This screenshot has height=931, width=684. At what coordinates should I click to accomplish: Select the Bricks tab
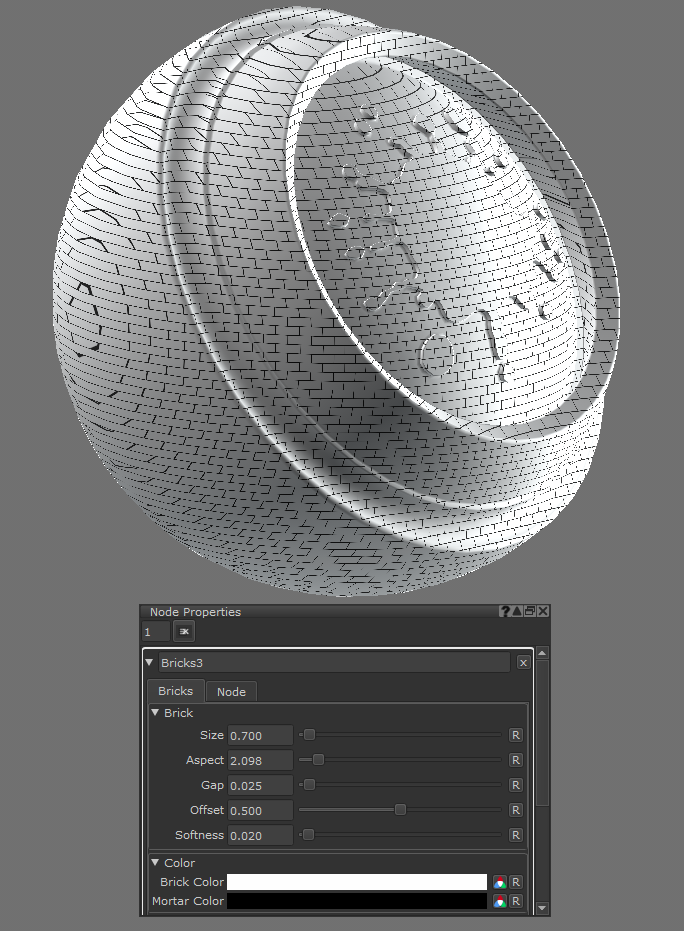click(176, 691)
